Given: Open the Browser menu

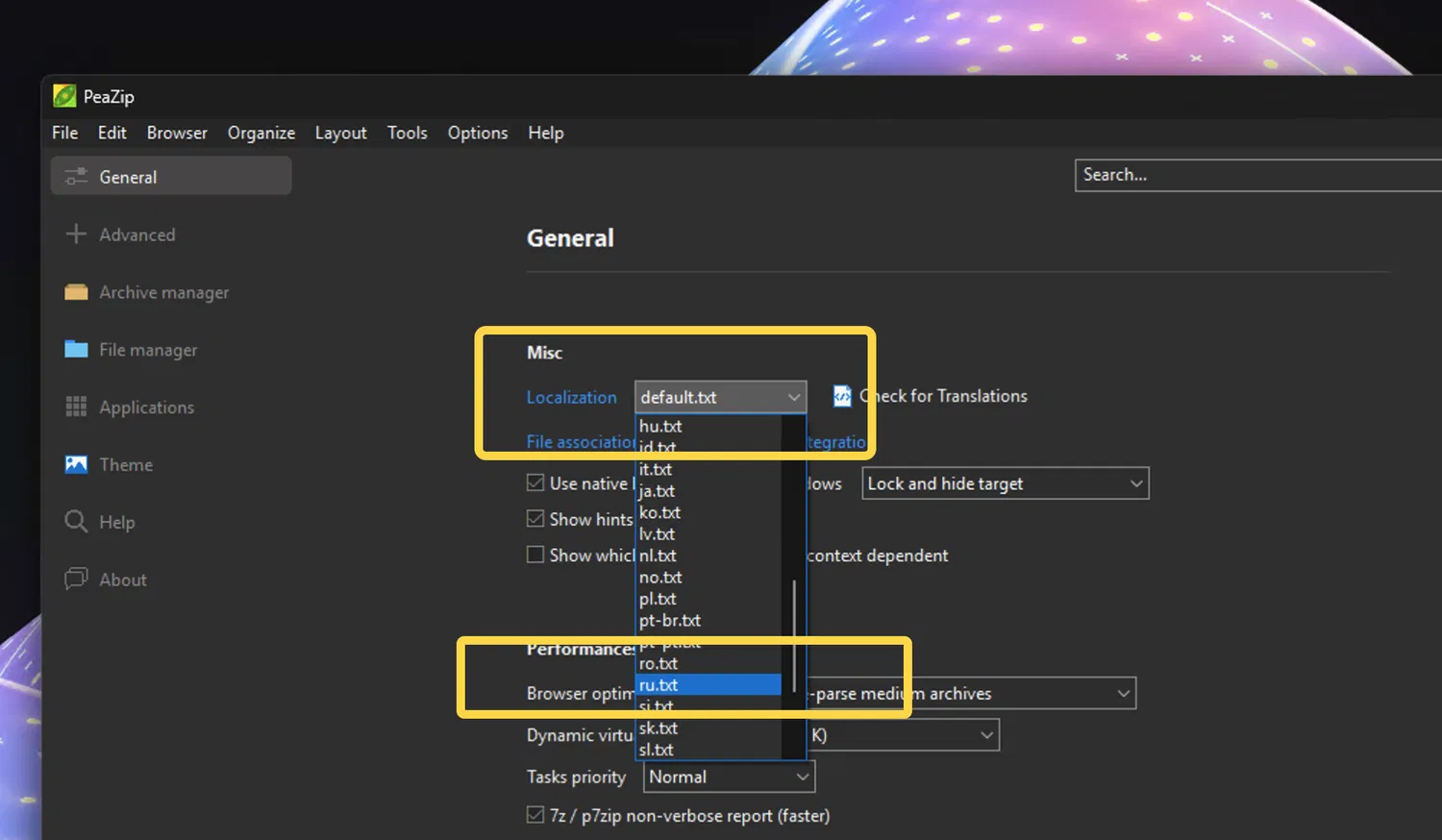Looking at the screenshot, I should pos(177,133).
